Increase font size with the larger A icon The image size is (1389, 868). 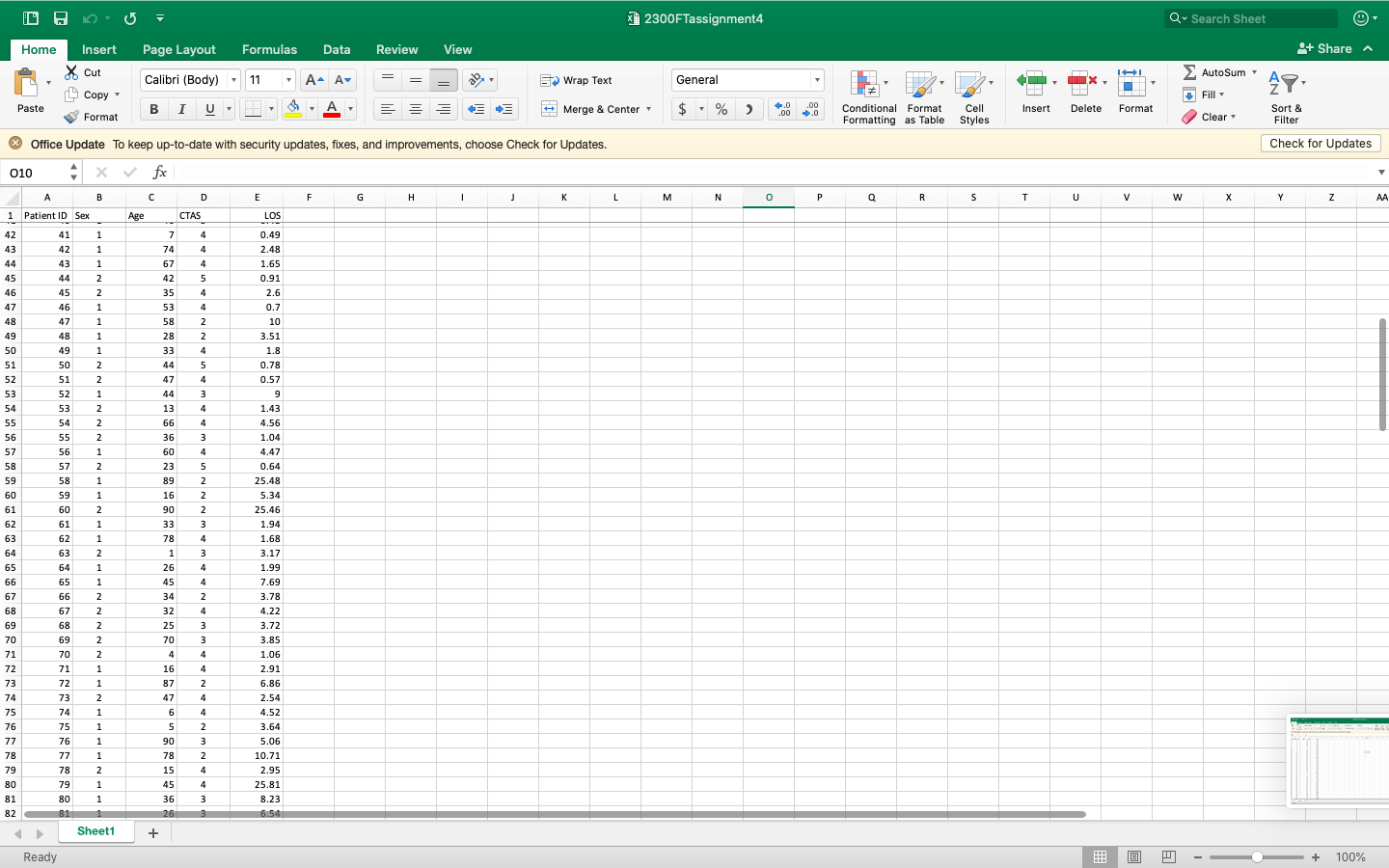click(x=313, y=80)
